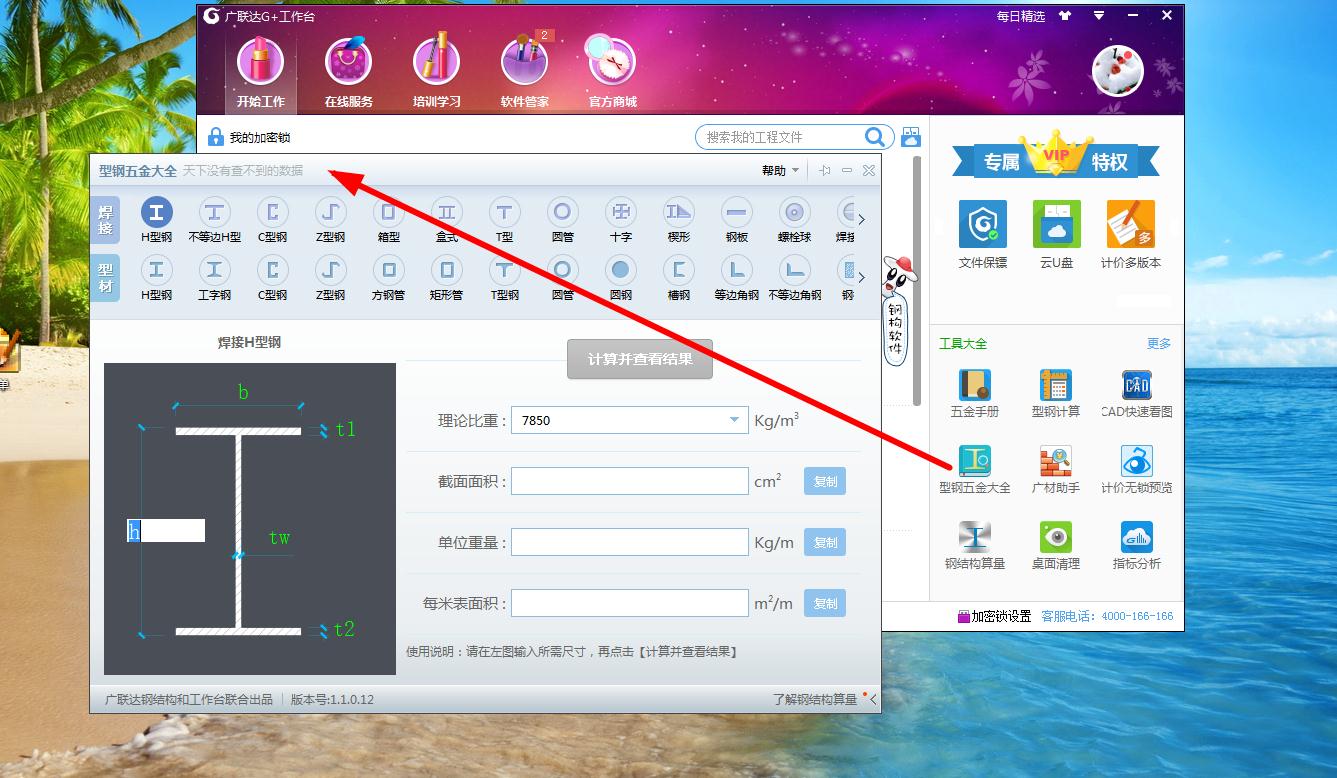This screenshot has width=1337, height=778.
Task: Click the 截面面积 result field
Action: coord(630,481)
